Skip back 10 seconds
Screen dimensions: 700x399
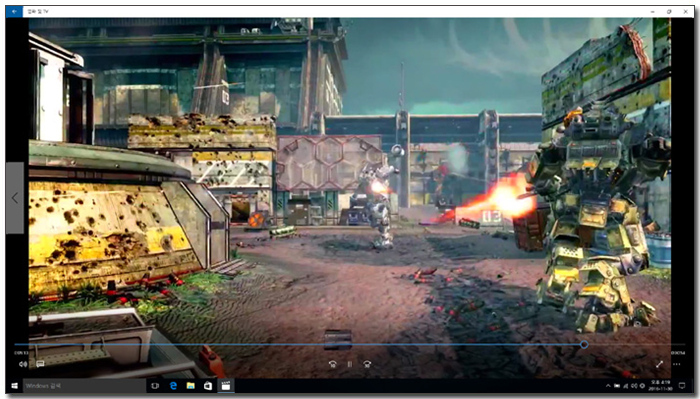pyautogui.click(x=333, y=364)
